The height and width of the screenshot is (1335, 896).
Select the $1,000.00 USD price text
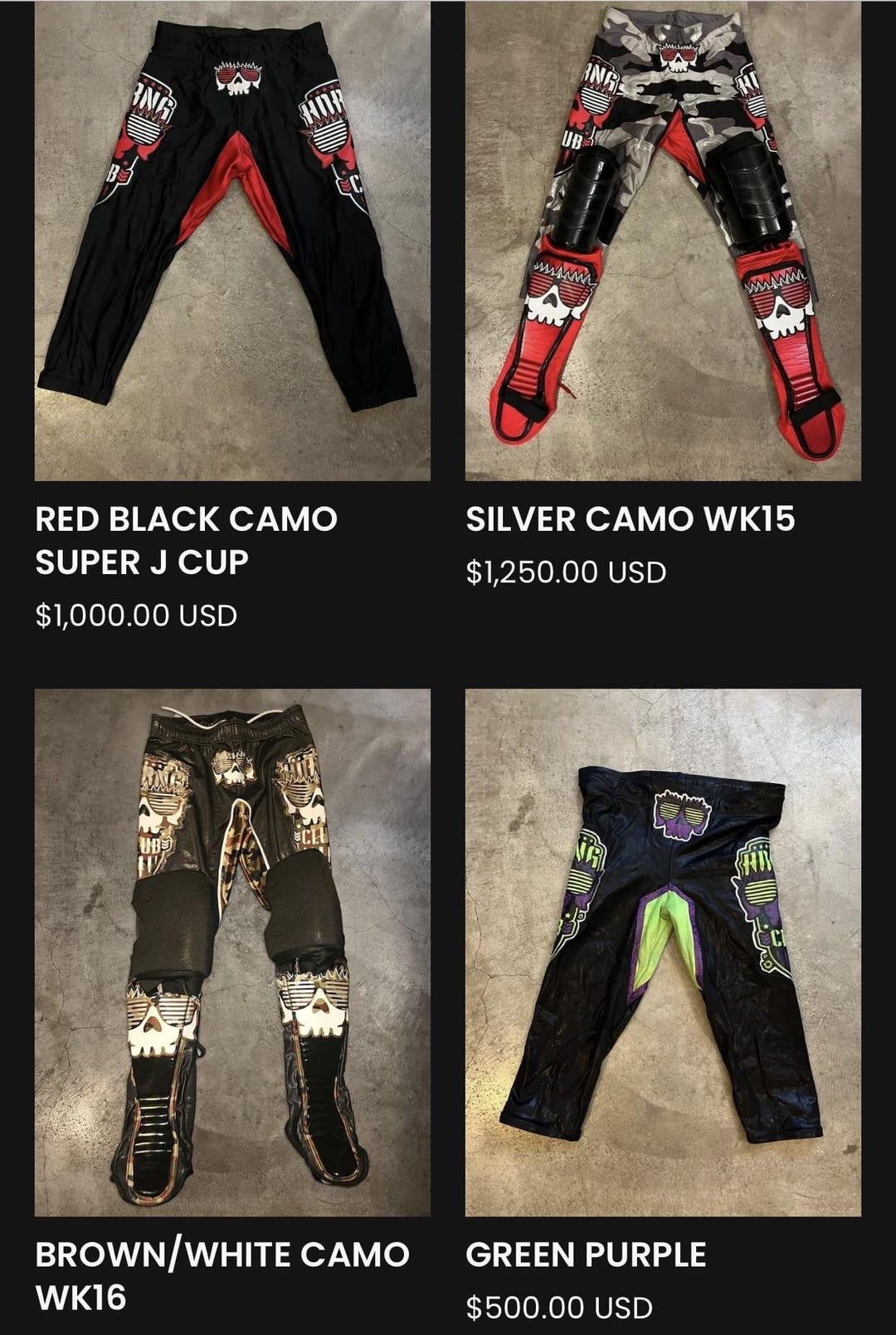(136, 616)
